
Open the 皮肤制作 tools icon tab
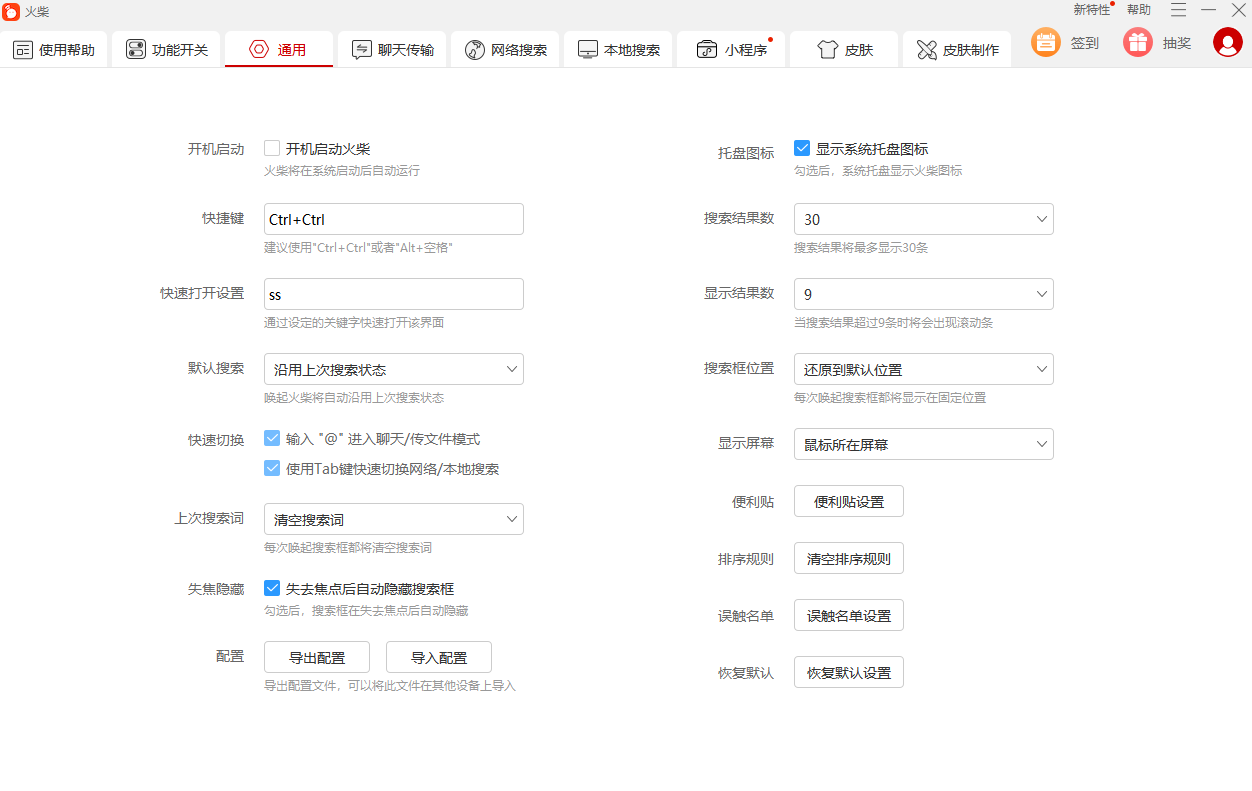pyautogui.click(x=927, y=49)
